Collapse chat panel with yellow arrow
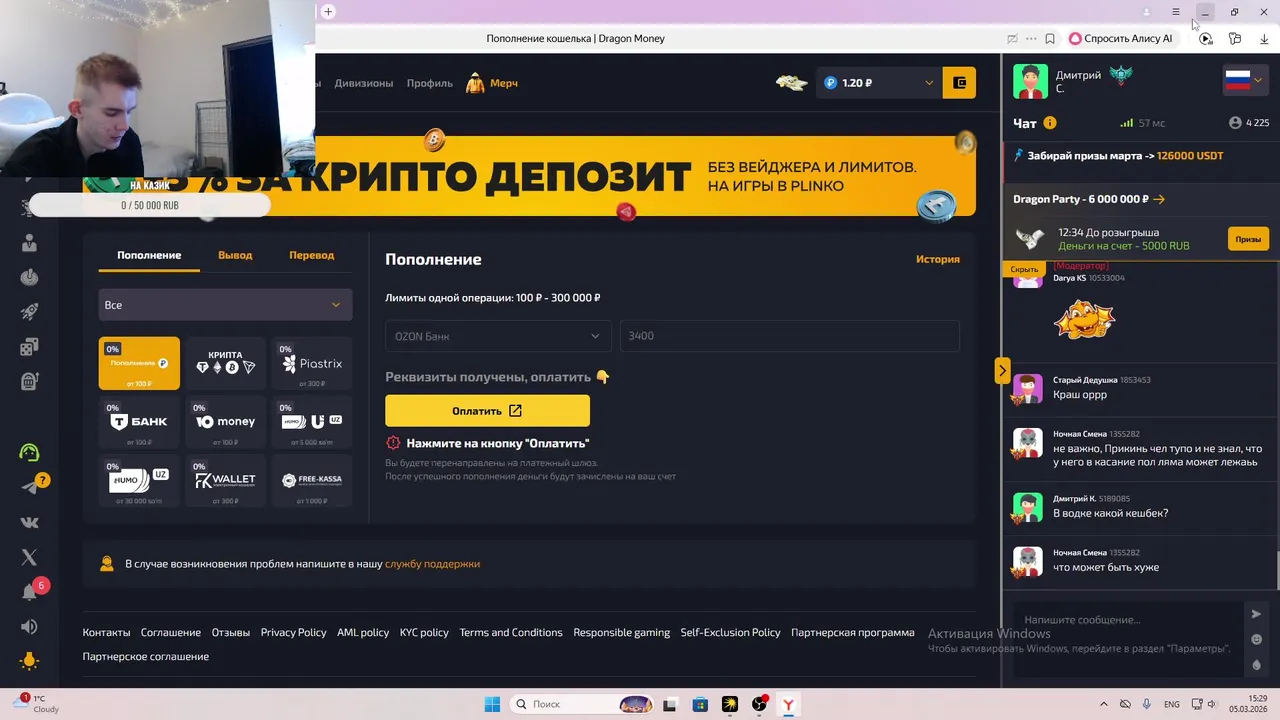 pos(1002,370)
